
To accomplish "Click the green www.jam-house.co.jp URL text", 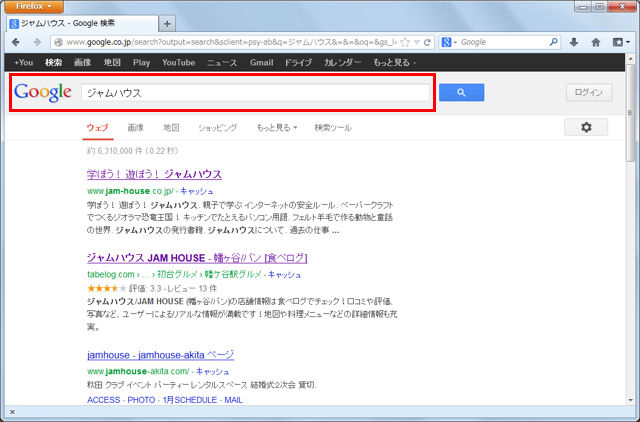I will coord(130,191).
